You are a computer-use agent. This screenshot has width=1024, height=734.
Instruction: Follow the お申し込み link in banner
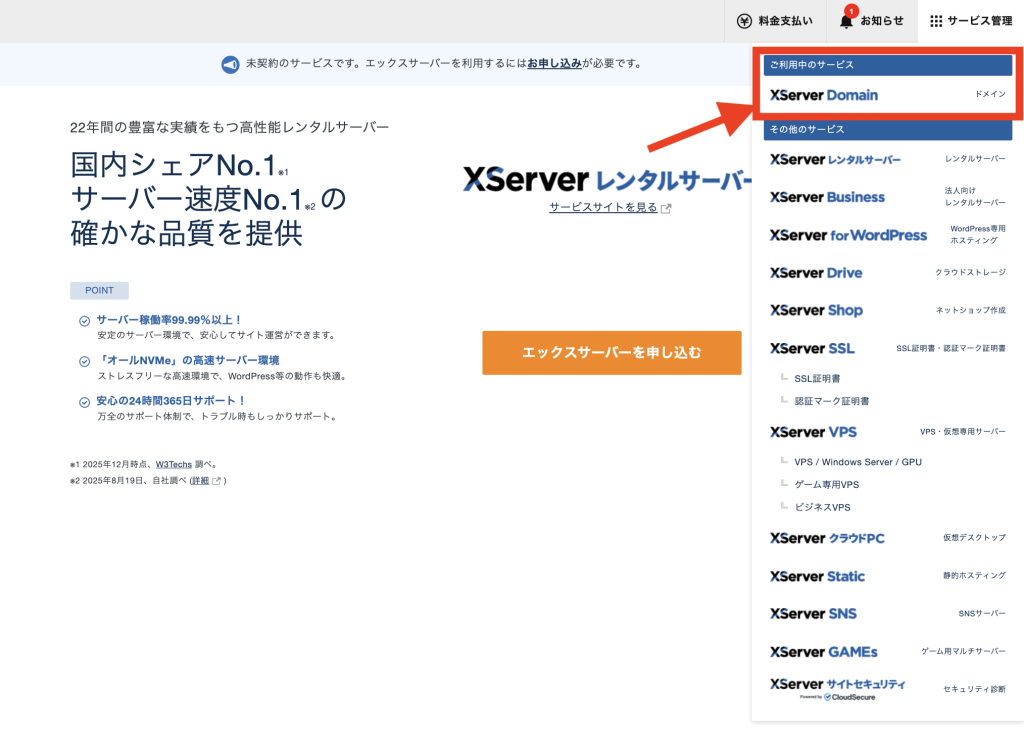click(555, 64)
